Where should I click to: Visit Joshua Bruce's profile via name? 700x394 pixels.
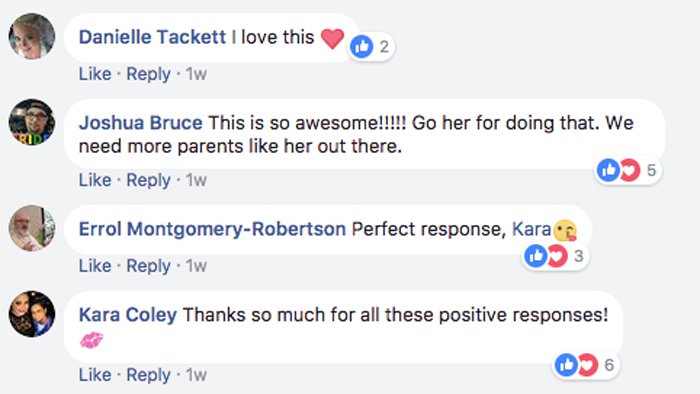pyautogui.click(x=141, y=123)
